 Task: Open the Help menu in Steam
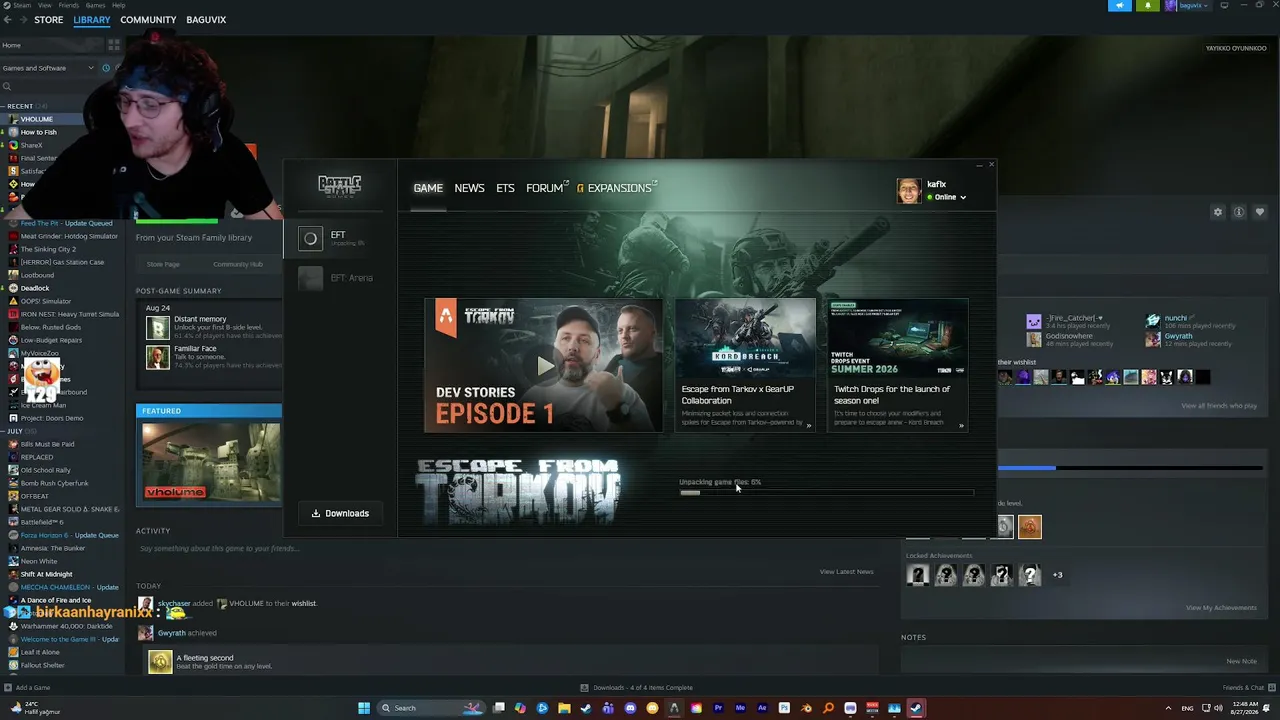pos(118,5)
